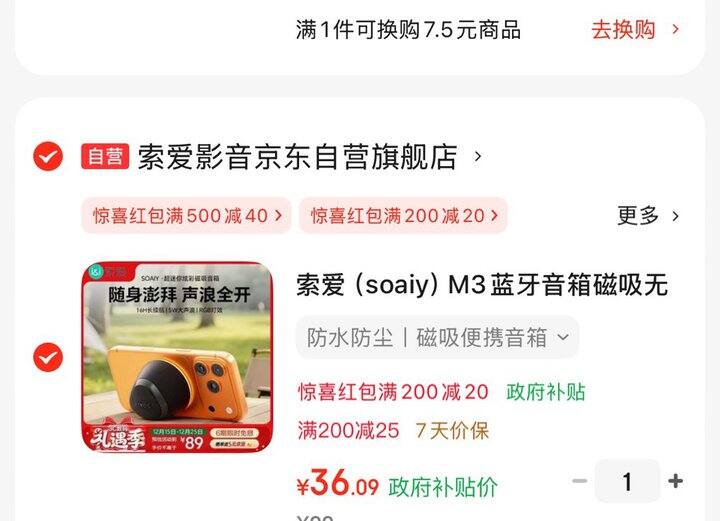Viewport: 720px width, 521px height.
Task: Expand 更多 coupons list
Action: click(638, 215)
